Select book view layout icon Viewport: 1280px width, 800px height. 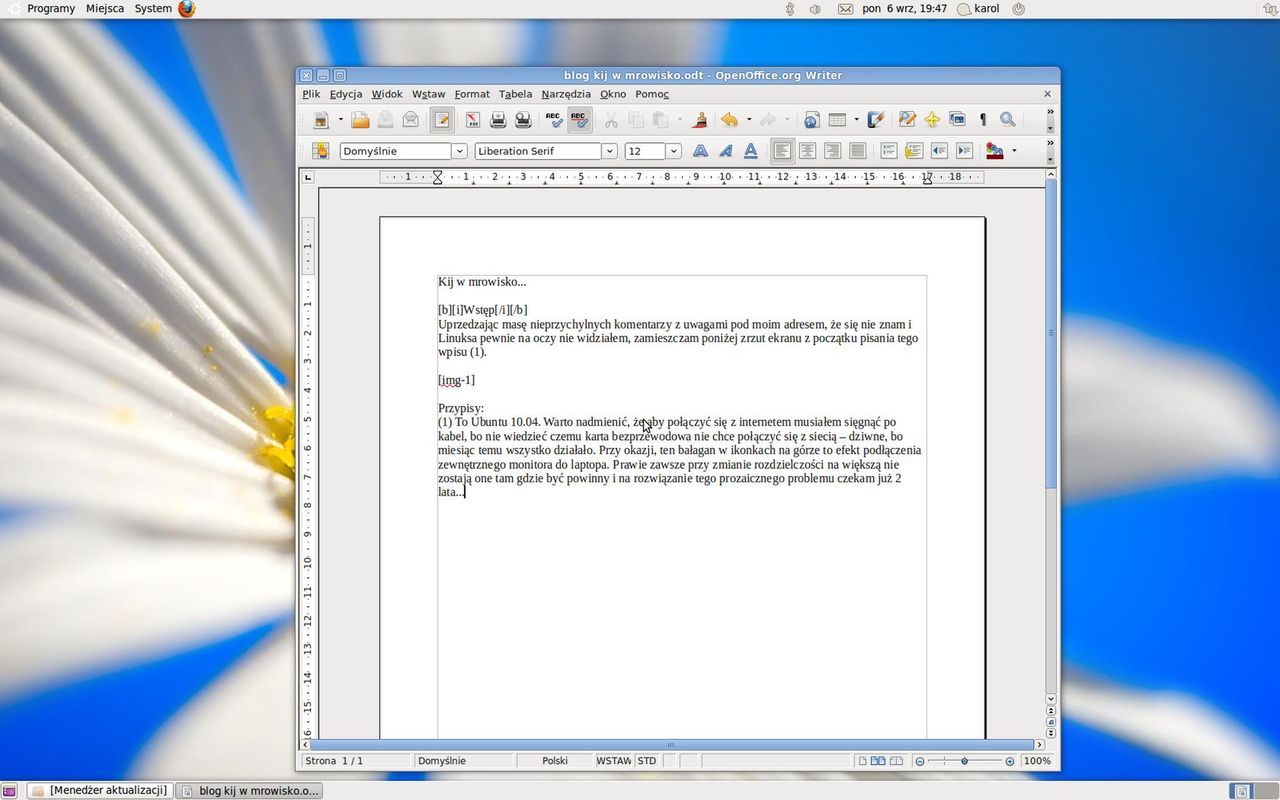(896, 761)
